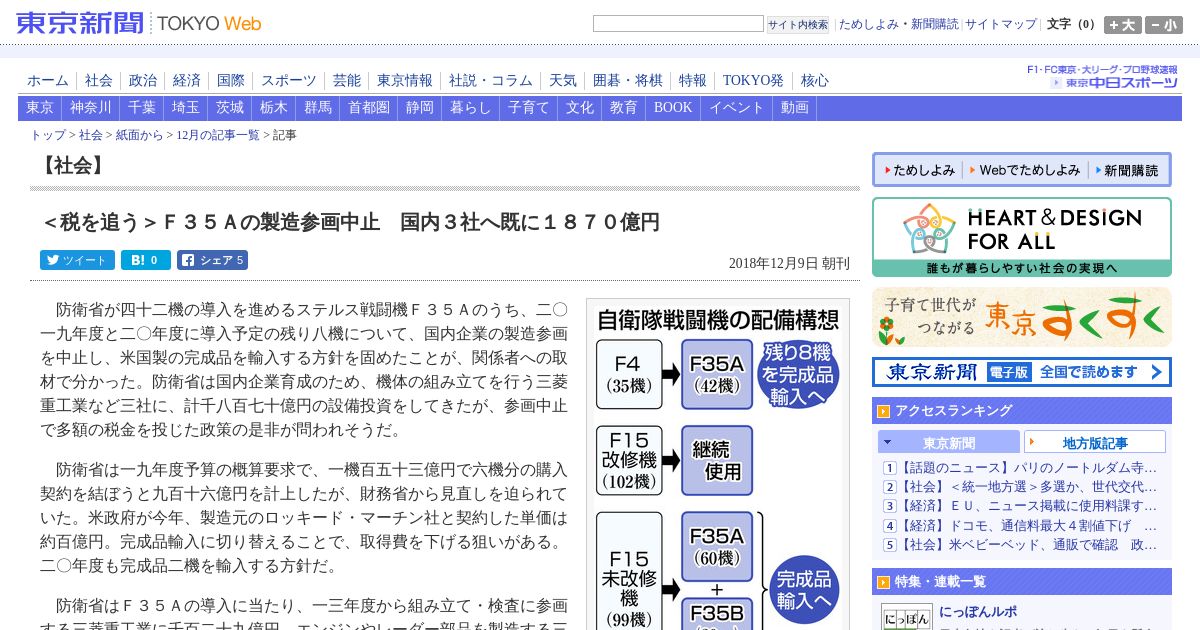Select 静岡 in regional navigation bar

point(420,108)
